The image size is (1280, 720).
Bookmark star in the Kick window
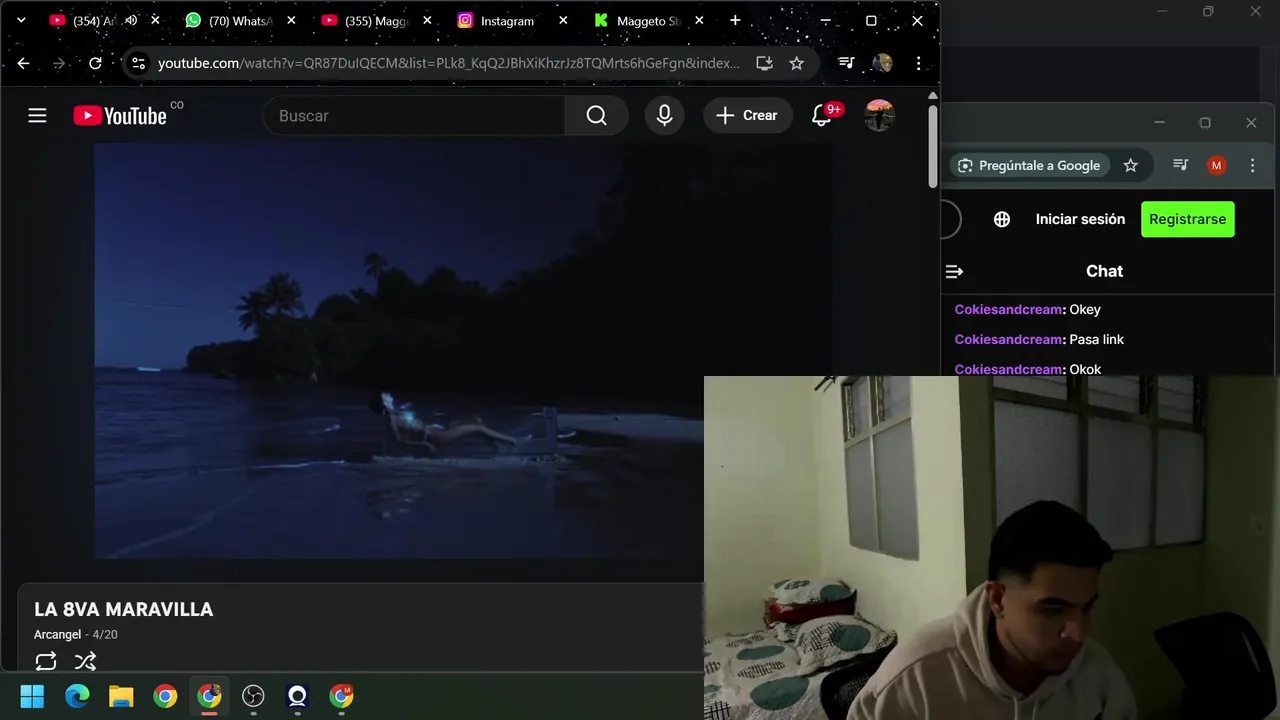[1131, 166]
